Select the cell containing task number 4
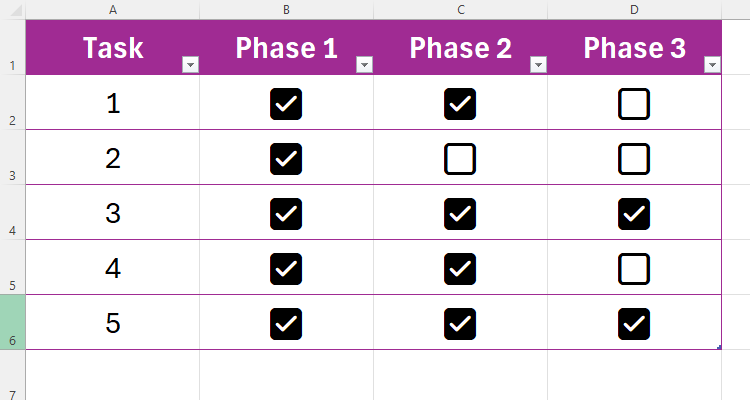The height and width of the screenshot is (400, 750). (112, 268)
